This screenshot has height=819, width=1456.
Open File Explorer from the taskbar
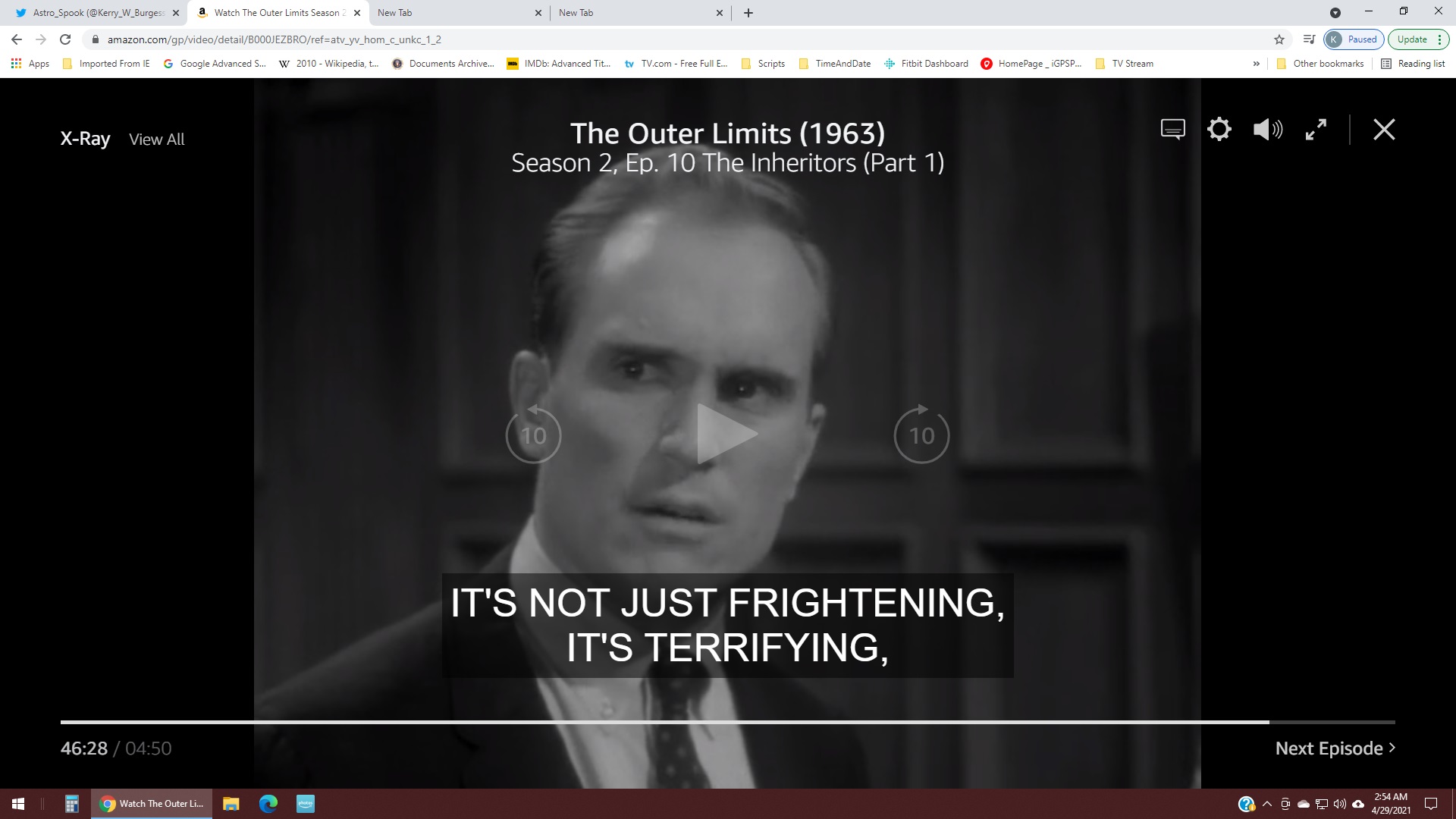(231, 804)
